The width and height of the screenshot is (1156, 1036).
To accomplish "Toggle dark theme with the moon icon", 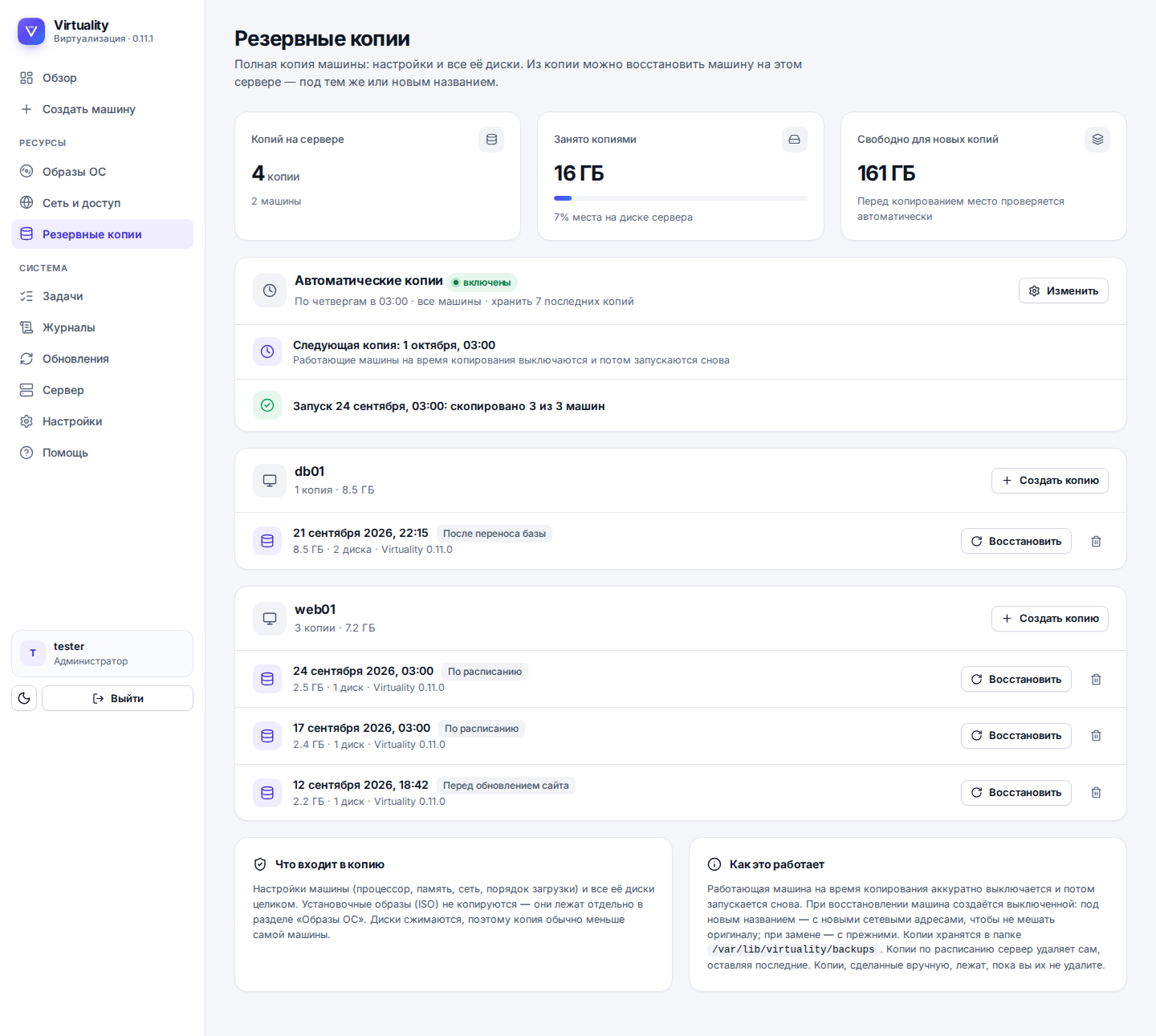I will [x=24, y=698].
